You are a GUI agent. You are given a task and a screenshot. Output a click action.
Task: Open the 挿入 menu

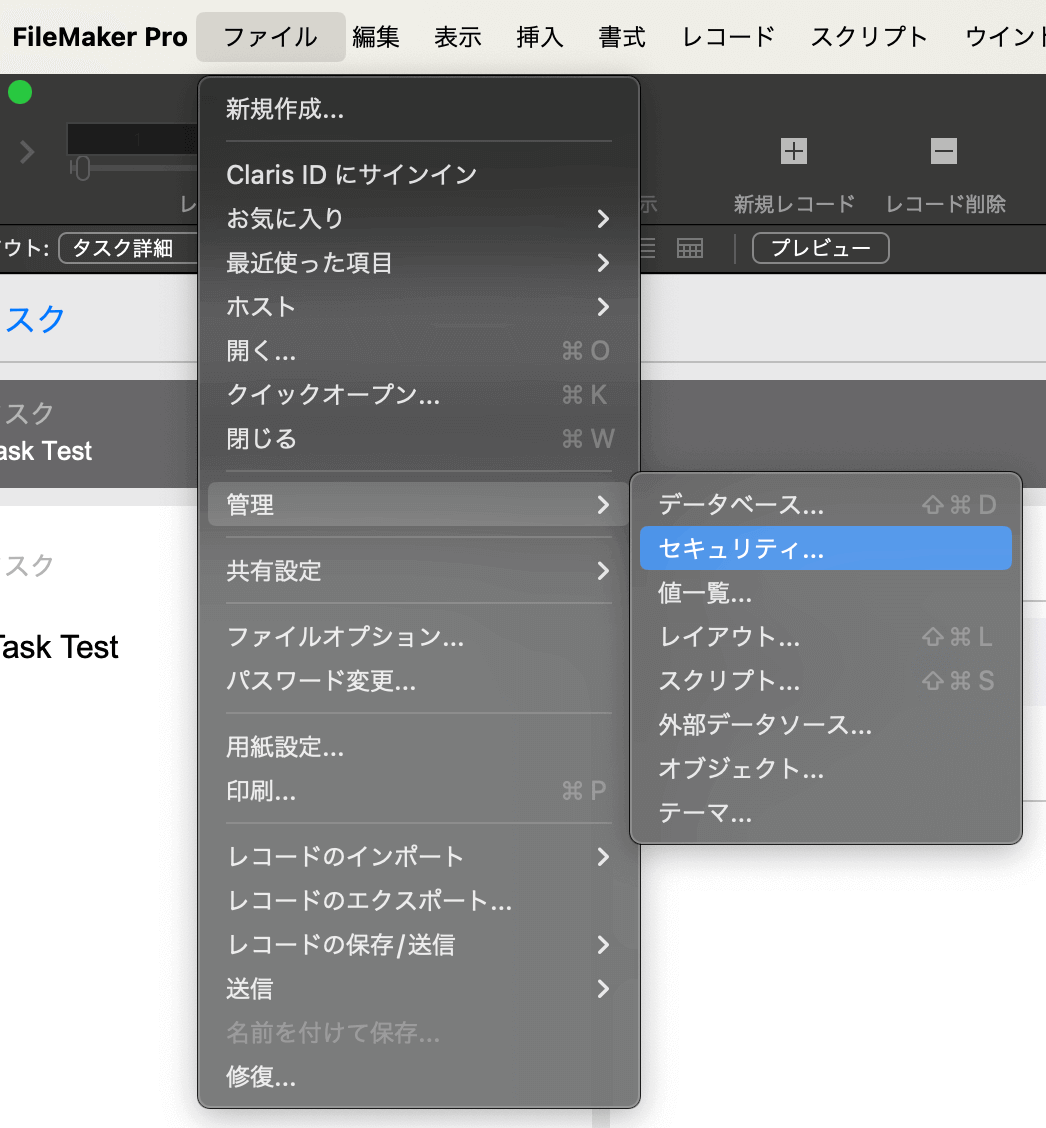tap(540, 37)
